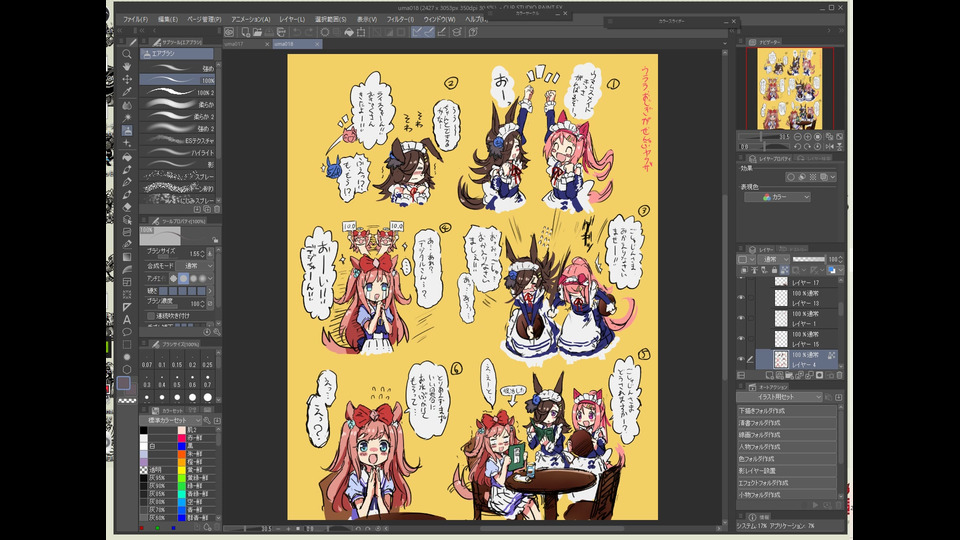Select the Text tool
The width and height of the screenshot is (960, 540).
[127, 320]
